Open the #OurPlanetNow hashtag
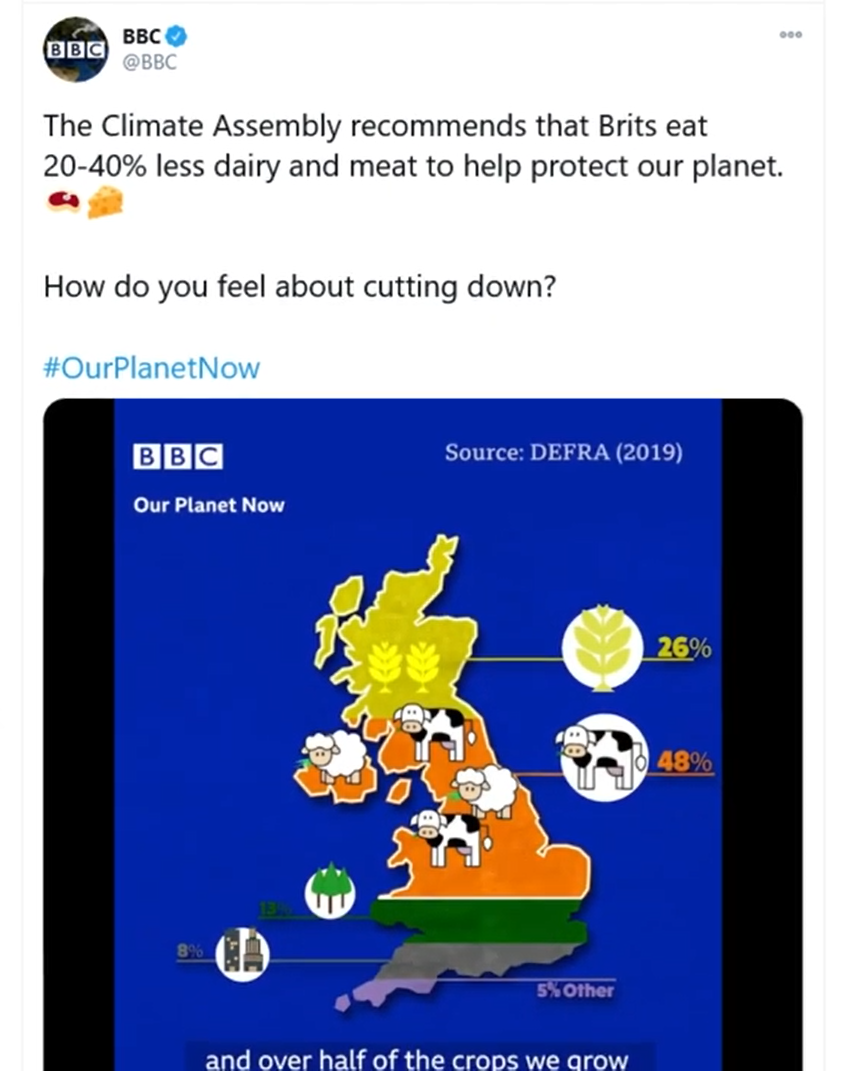Image resolution: width=841 pixels, height=1071 pixels. 151,368
